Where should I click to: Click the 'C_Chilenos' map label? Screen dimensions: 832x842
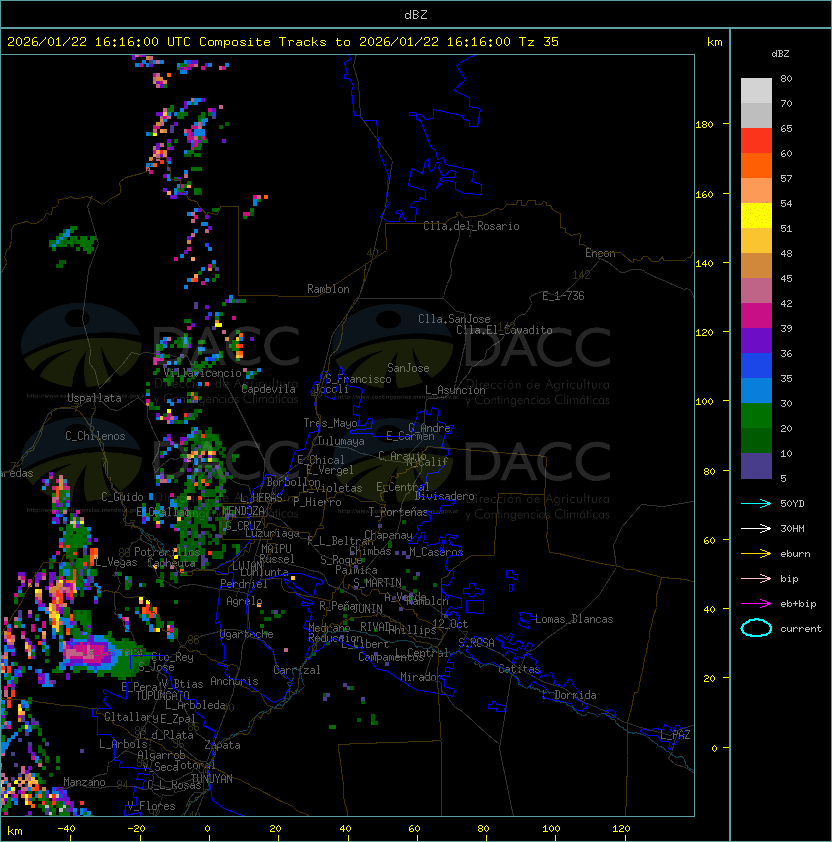coord(95,436)
